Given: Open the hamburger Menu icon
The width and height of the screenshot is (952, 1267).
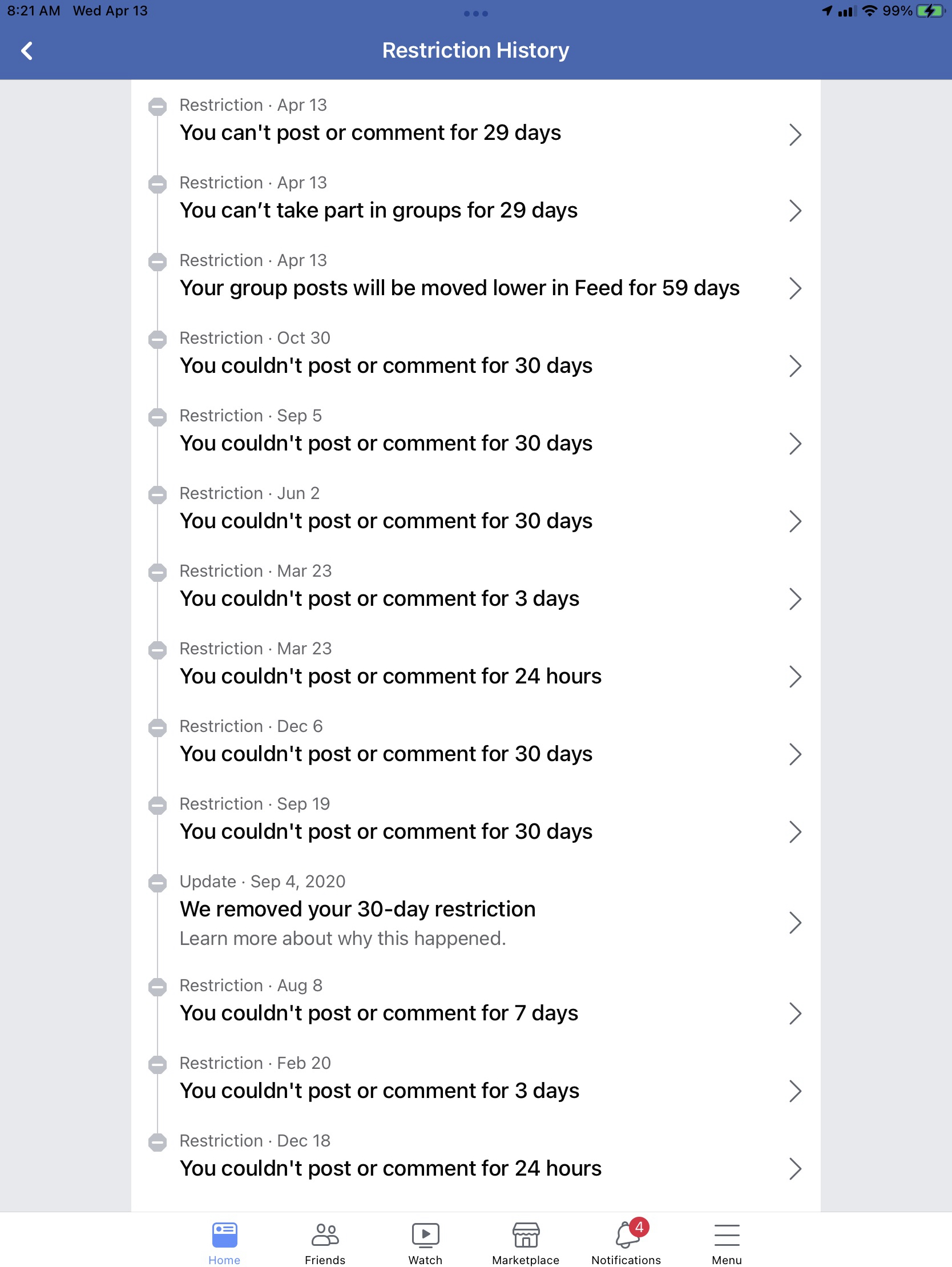Looking at the screenshot, I should tap(727, 1234).
